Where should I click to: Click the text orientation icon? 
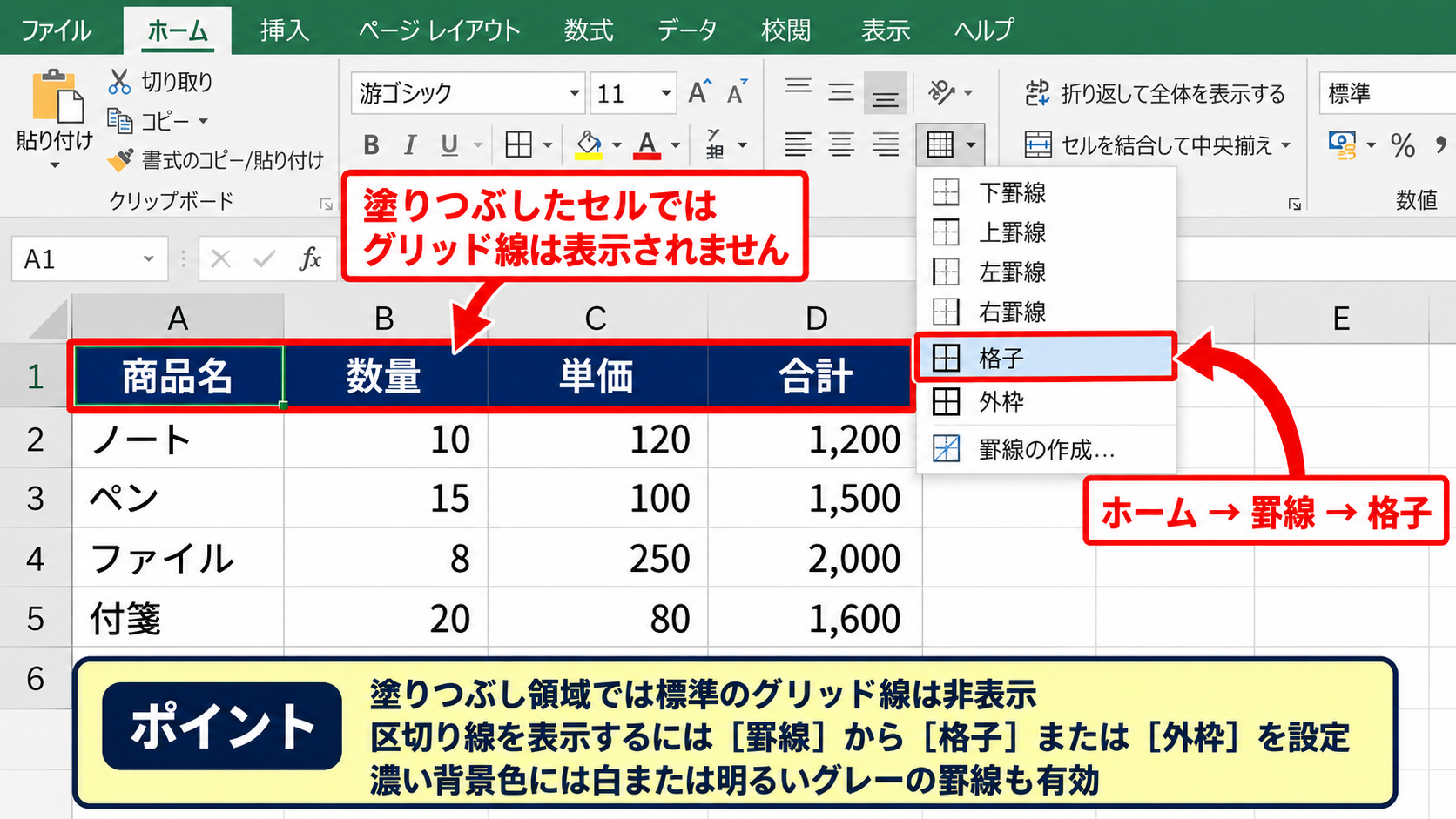pos(942,91)
